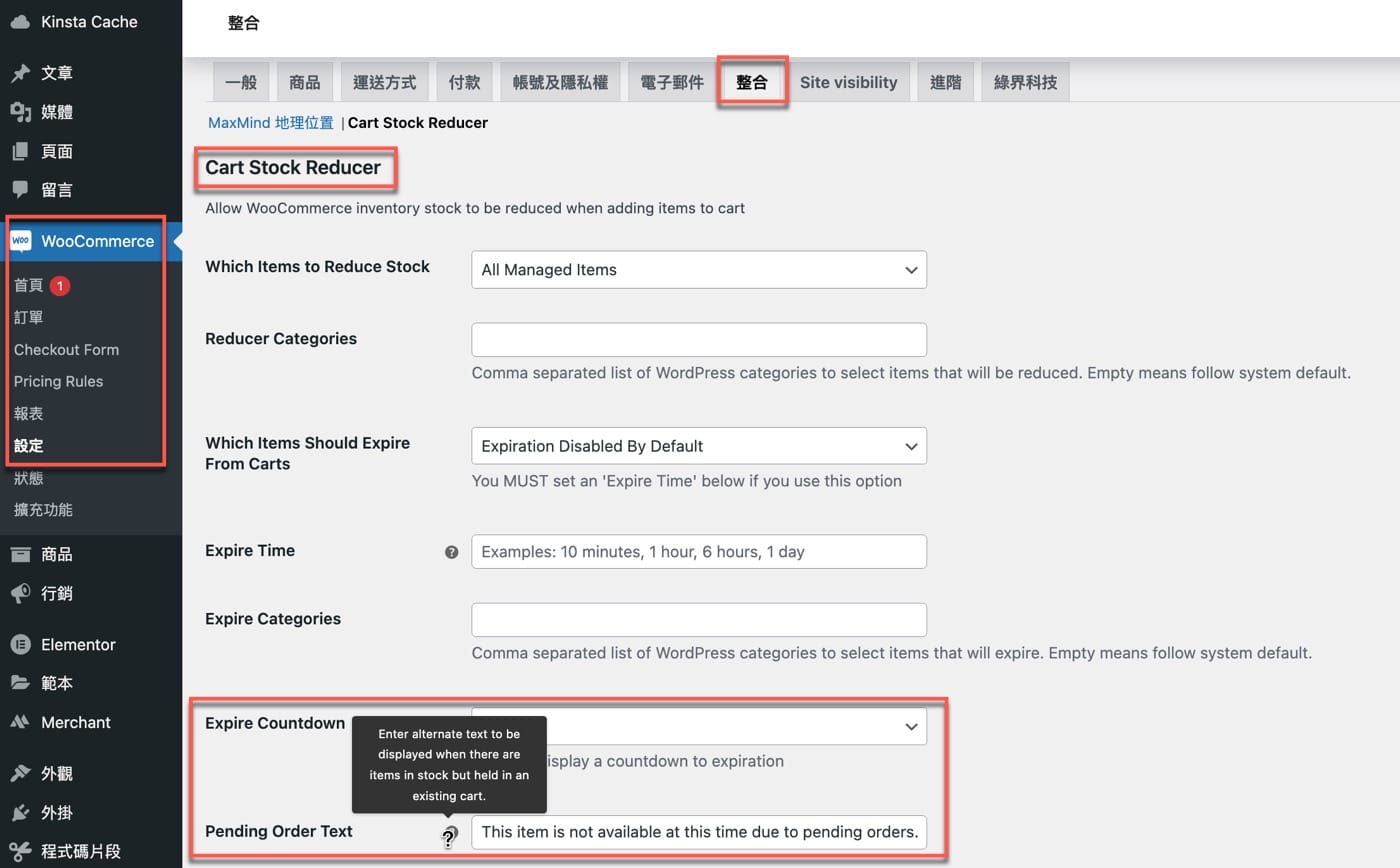Click the plugin icon beside 外掛

pyautogui.click(x=20, y=813)
